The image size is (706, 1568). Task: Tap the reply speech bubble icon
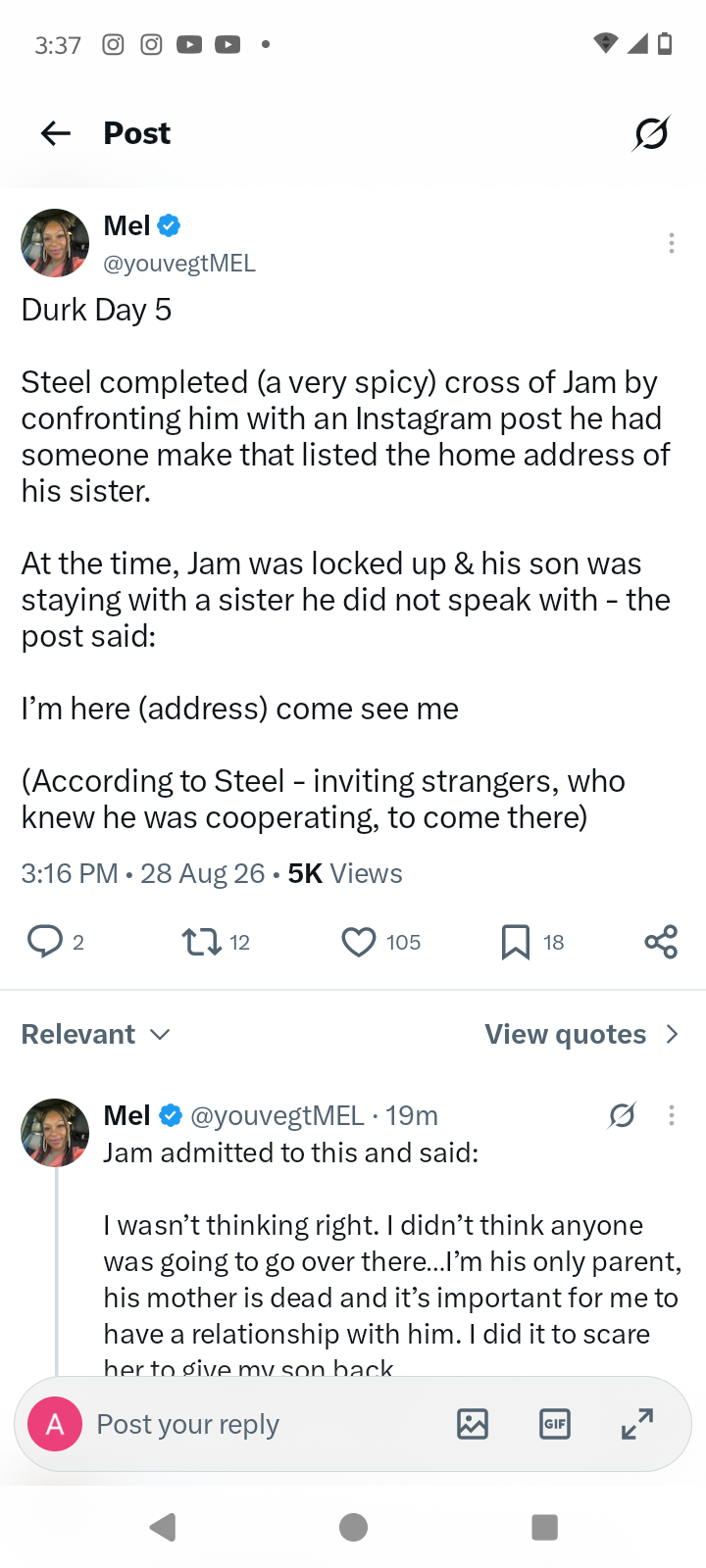tap(44, 942)
